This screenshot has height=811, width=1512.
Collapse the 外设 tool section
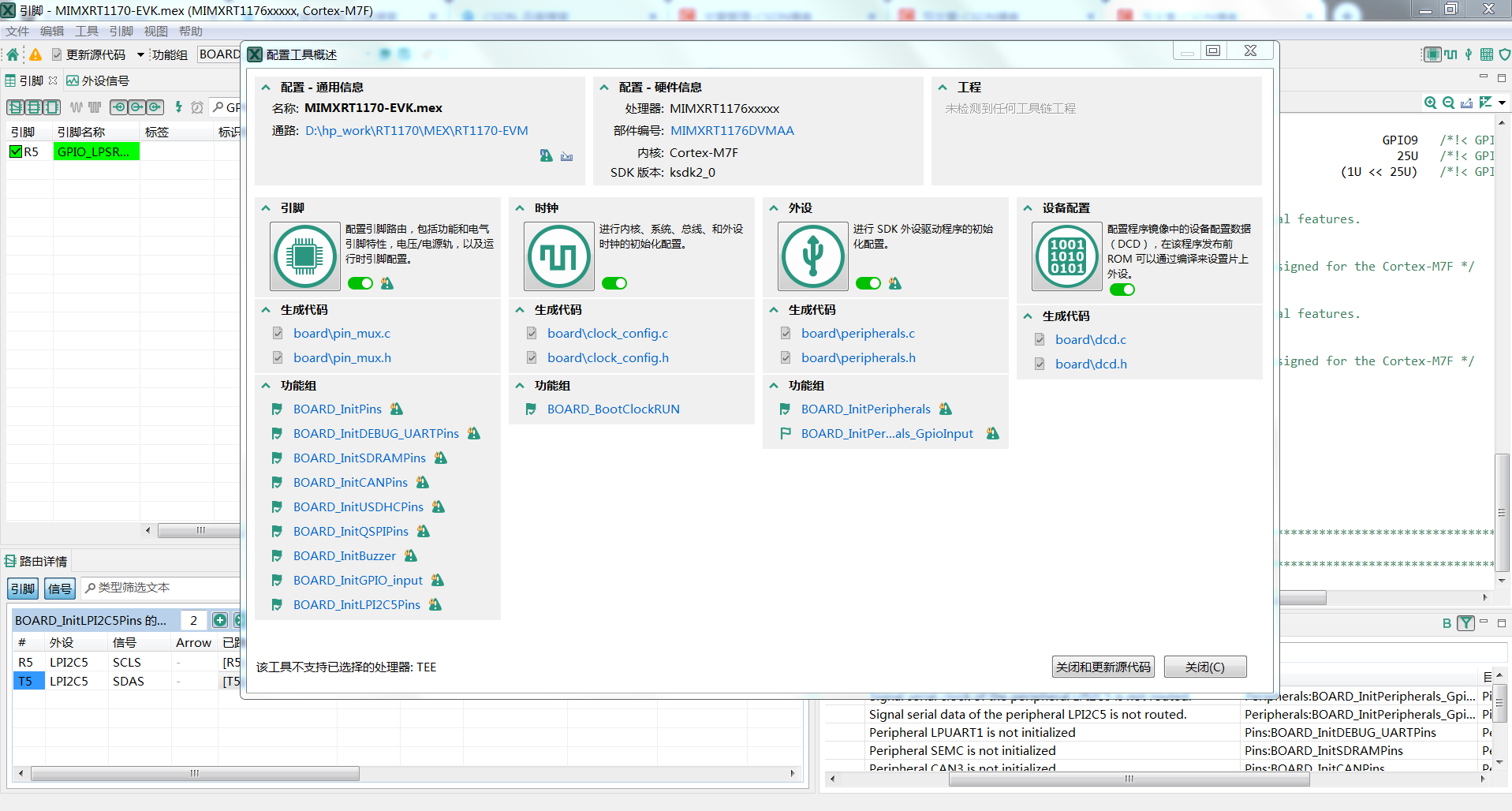click(774, 208)
